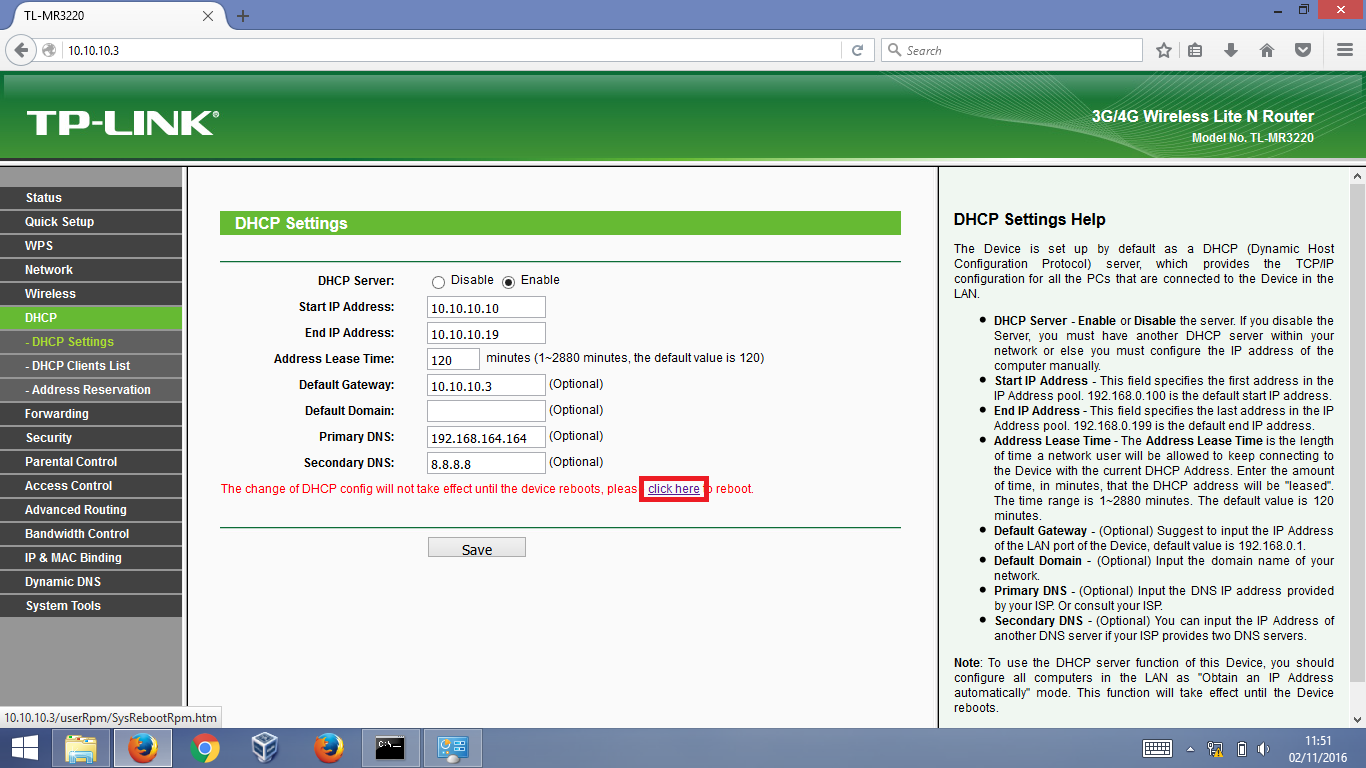Viewport: 1366px width, 768px height.
Task: Click the browser back arrow button
Action: point(21,50)
